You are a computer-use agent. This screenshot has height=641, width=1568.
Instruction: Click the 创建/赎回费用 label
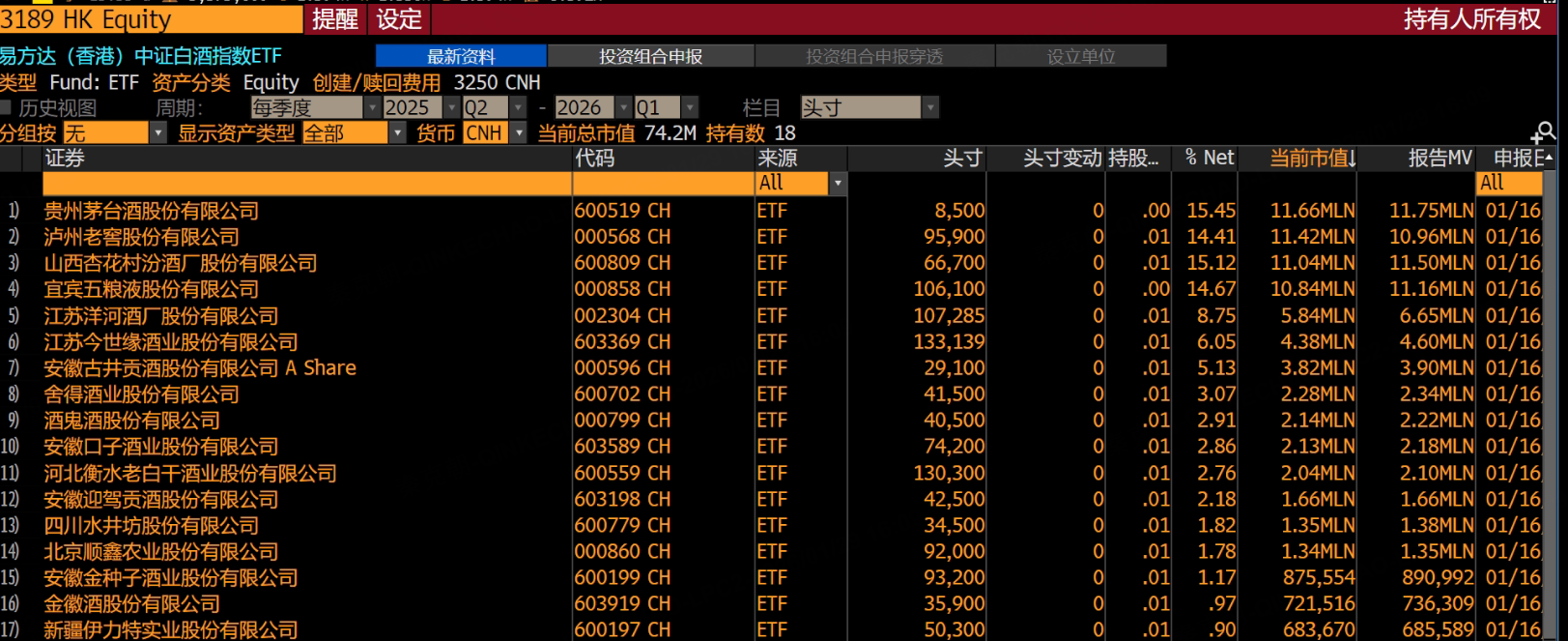coord(377,82)
